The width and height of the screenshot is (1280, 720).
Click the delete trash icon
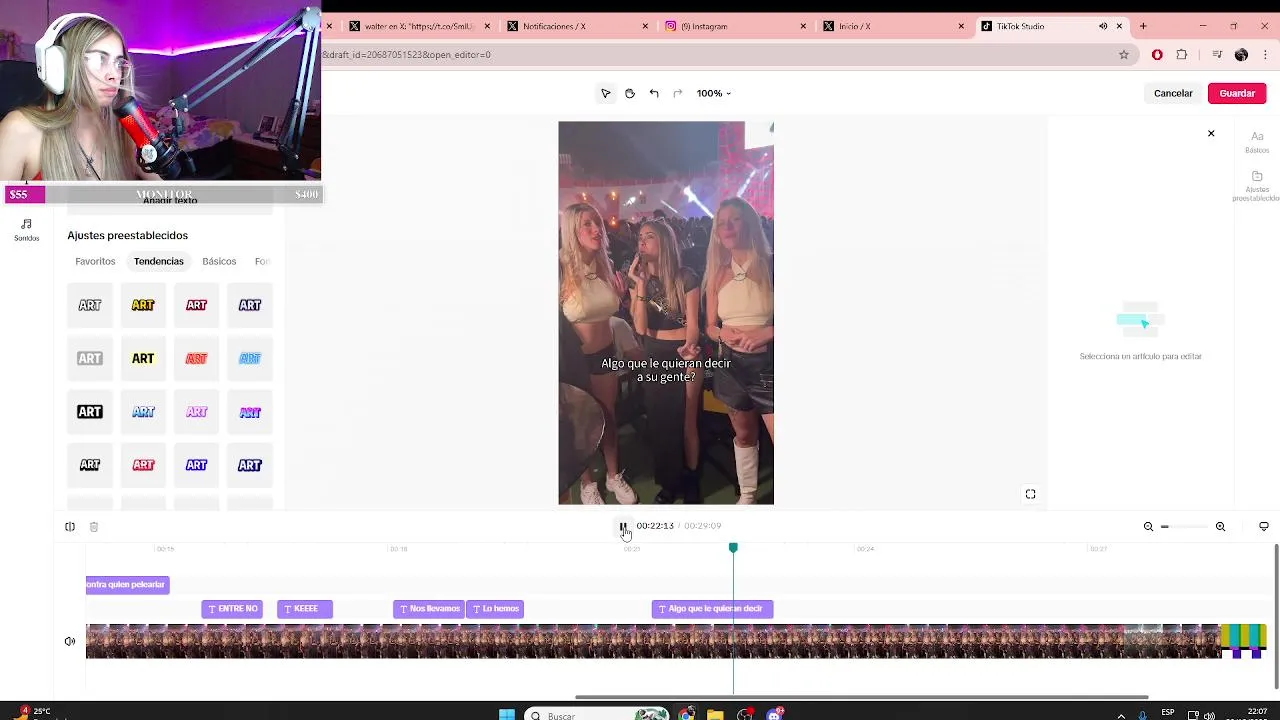coord(94,527)
